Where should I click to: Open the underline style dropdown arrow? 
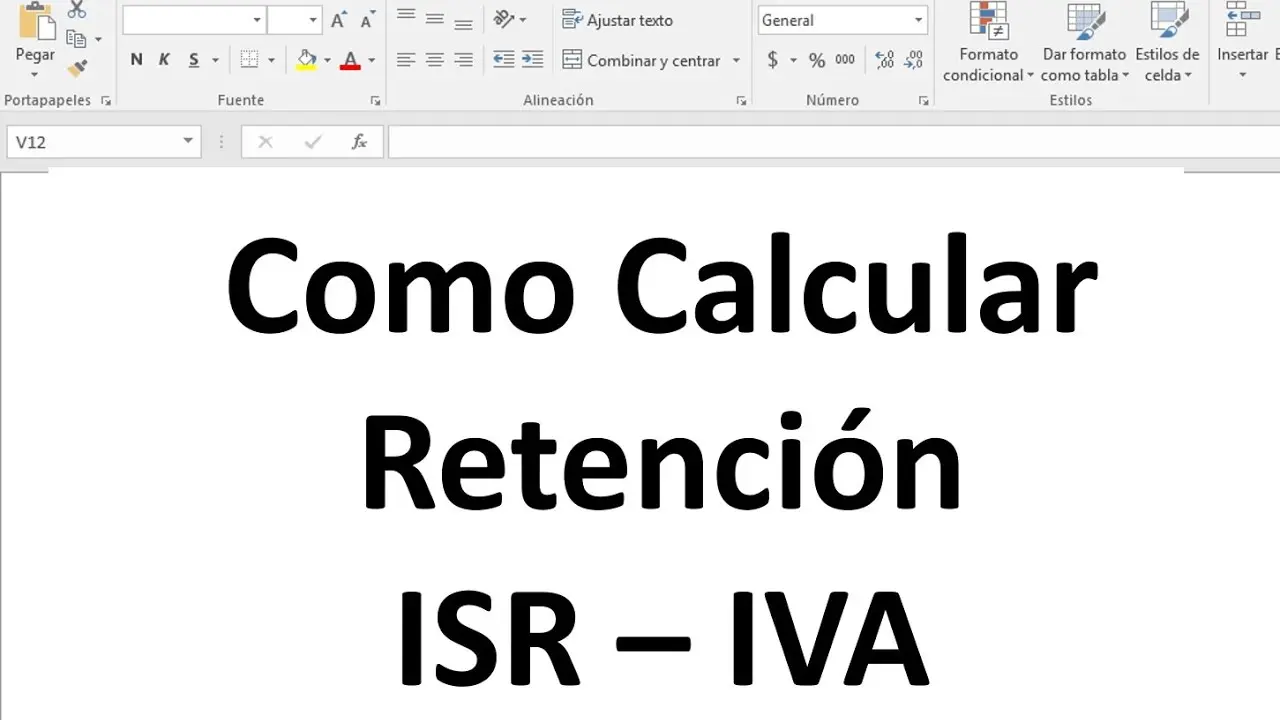pos(215,61)
